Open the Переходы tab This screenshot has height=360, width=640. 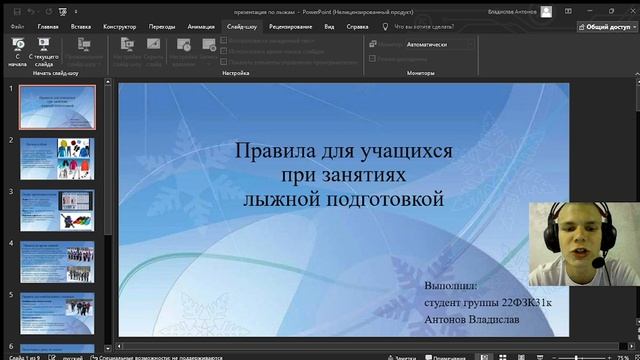point(162,27)
